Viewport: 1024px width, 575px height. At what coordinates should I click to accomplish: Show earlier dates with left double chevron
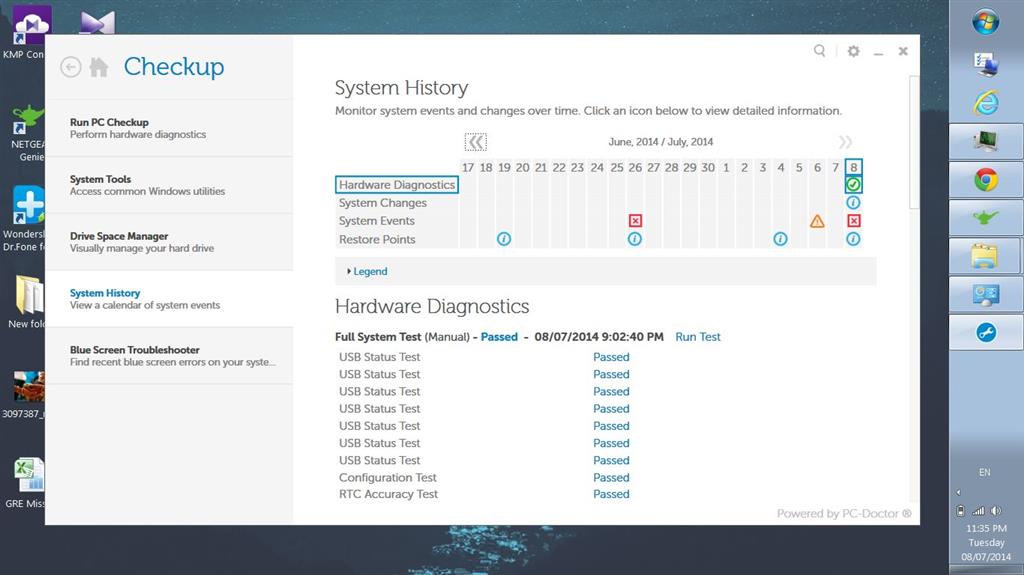click(x=475, y=142)
